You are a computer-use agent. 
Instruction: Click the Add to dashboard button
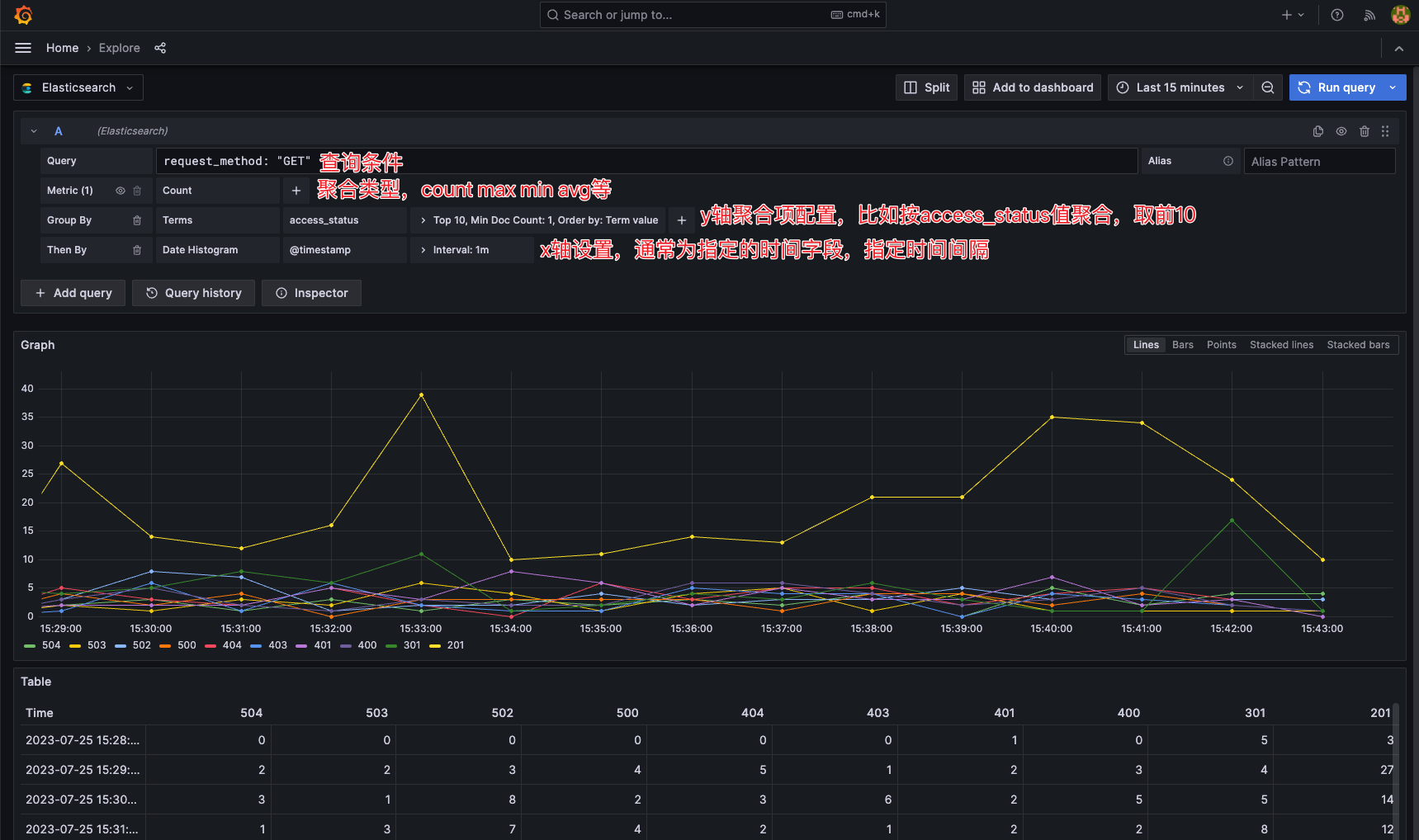pos(1033,87)
